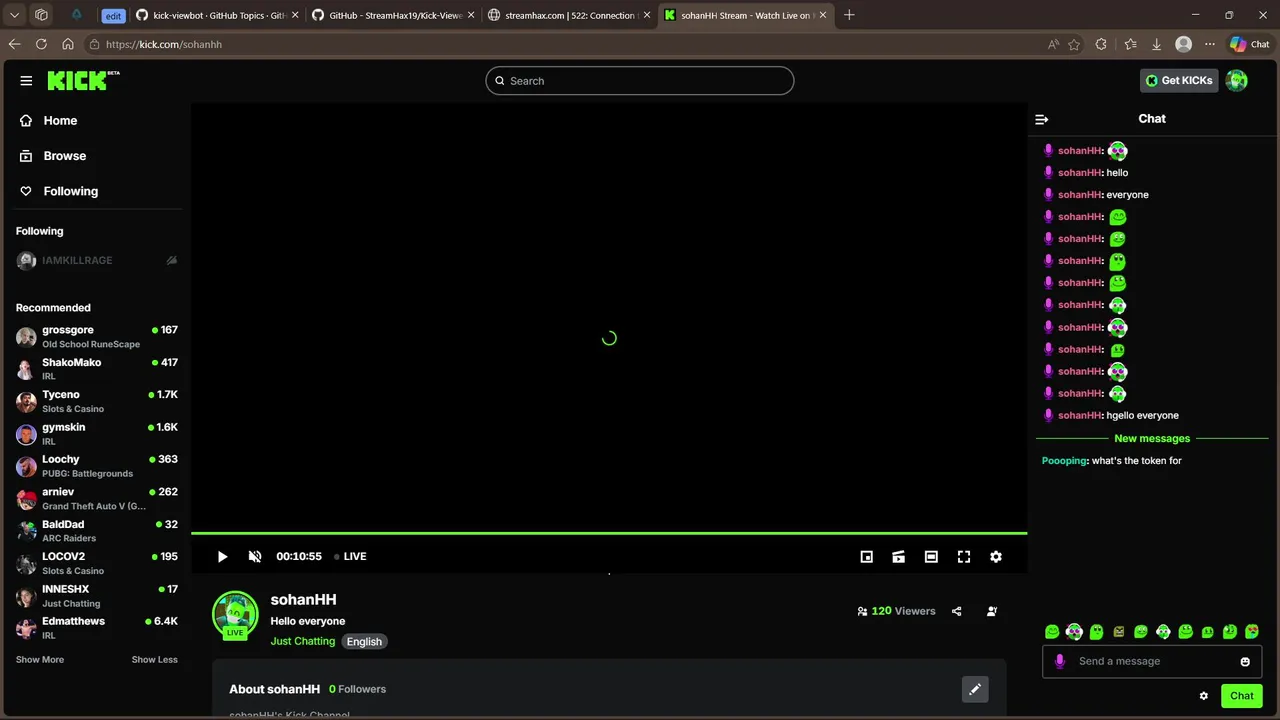
Task: Refresh the browser page
Action: click(41, 44)
